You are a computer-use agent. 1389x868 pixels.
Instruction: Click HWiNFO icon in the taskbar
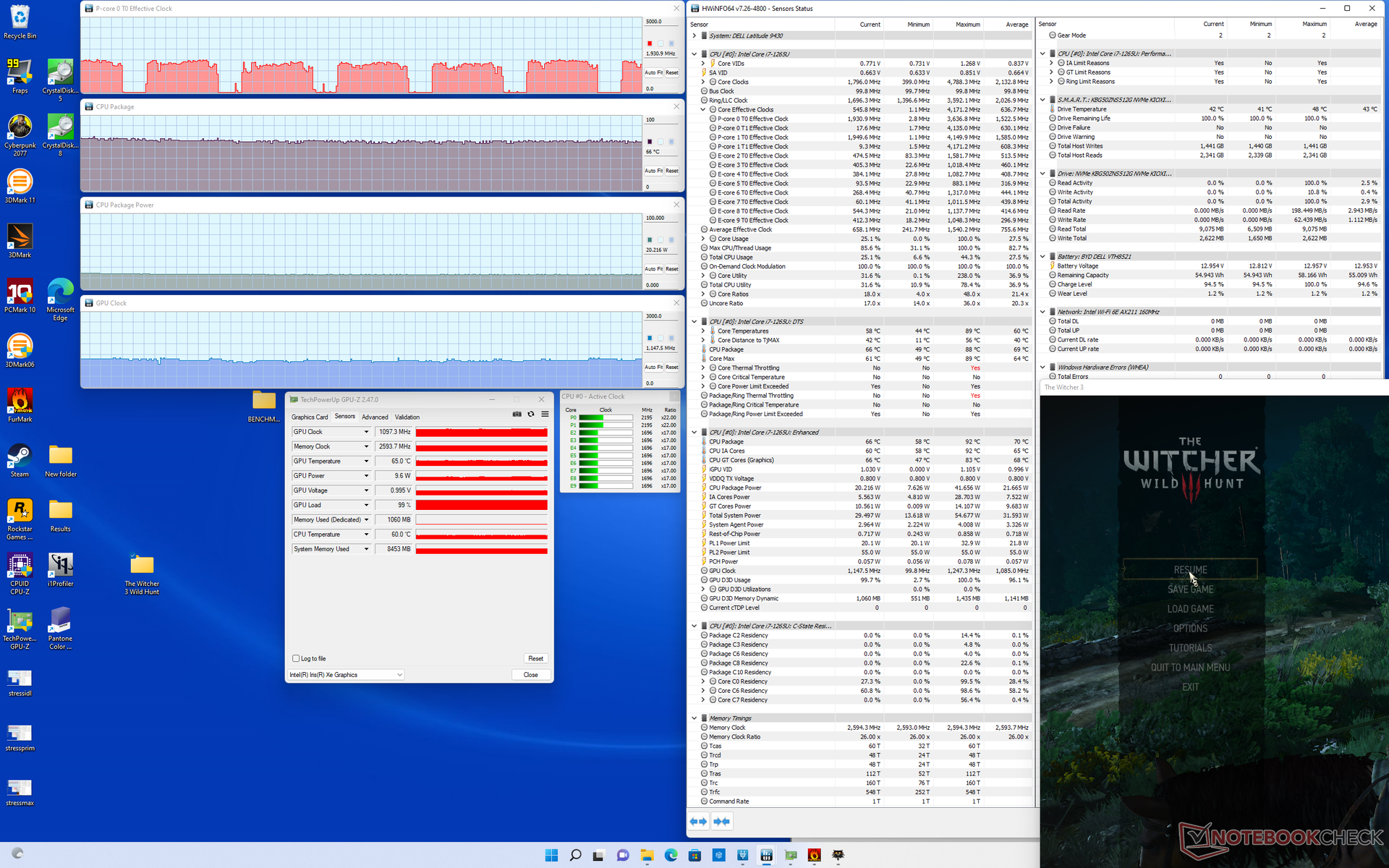pyautogui.click(x=766, y=855)
